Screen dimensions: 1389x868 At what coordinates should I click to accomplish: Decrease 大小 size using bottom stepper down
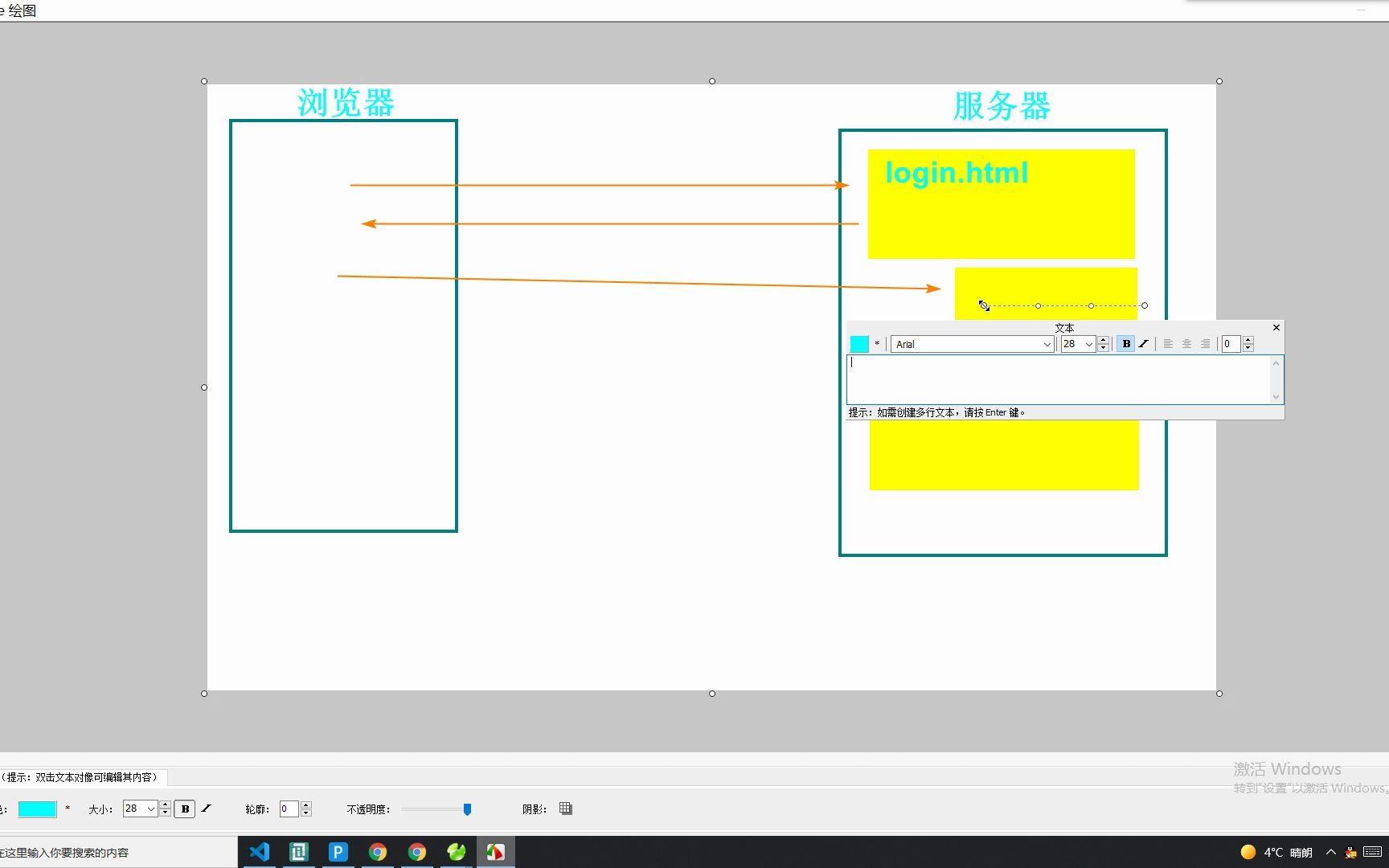(x=165, y=813)
